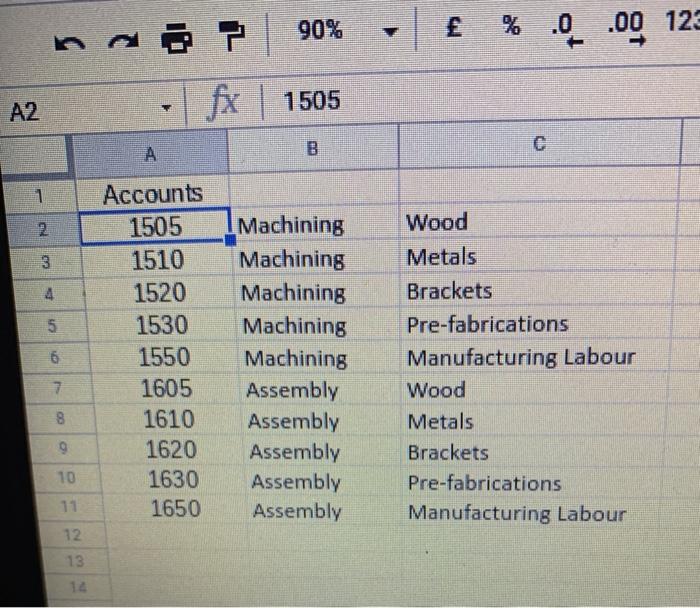700x608 pixels.
Task: Click cell containing 1605
Action: pyautogui.click(x=167, y=388)
